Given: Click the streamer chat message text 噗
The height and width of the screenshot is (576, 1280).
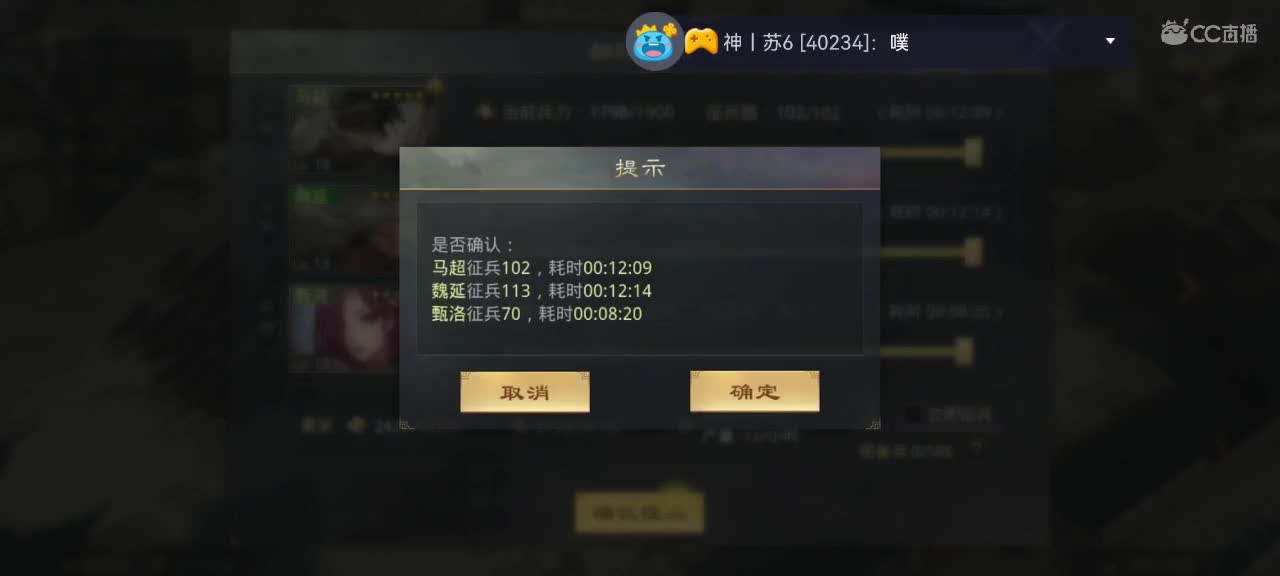Looking at the screenshot, I should click(x=899, y=42).
